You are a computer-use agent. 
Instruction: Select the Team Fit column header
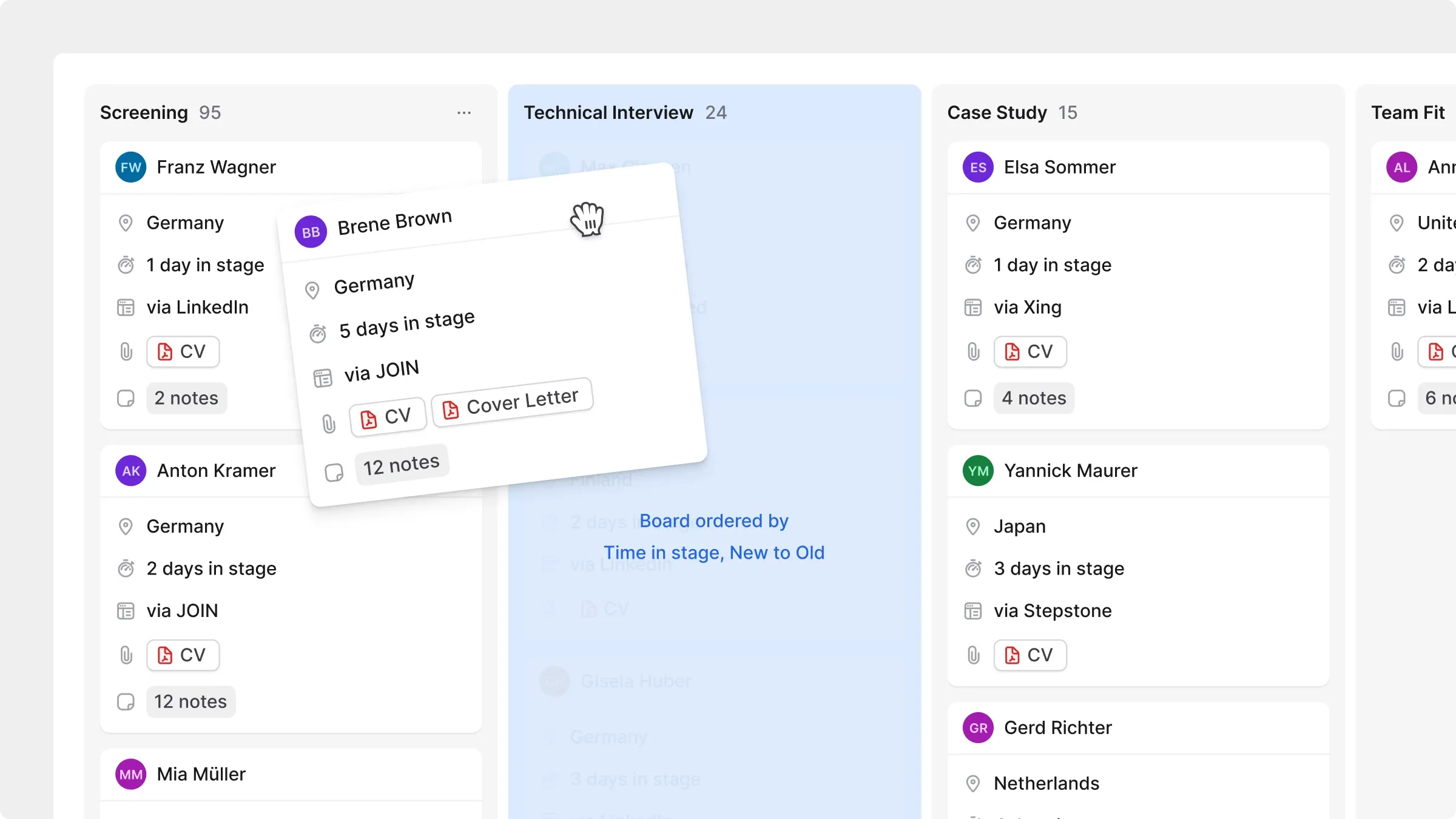[x=1408, y=113]
